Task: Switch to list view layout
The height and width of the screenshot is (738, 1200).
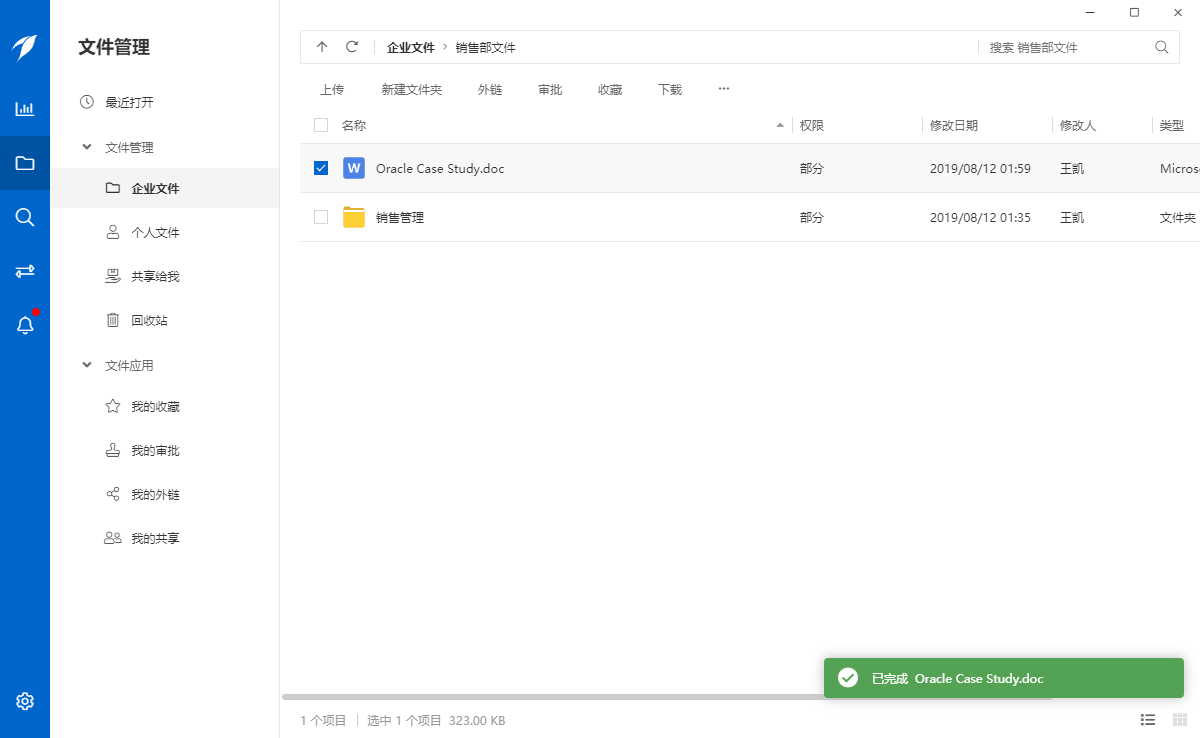Action: (x=1148, y=720)
